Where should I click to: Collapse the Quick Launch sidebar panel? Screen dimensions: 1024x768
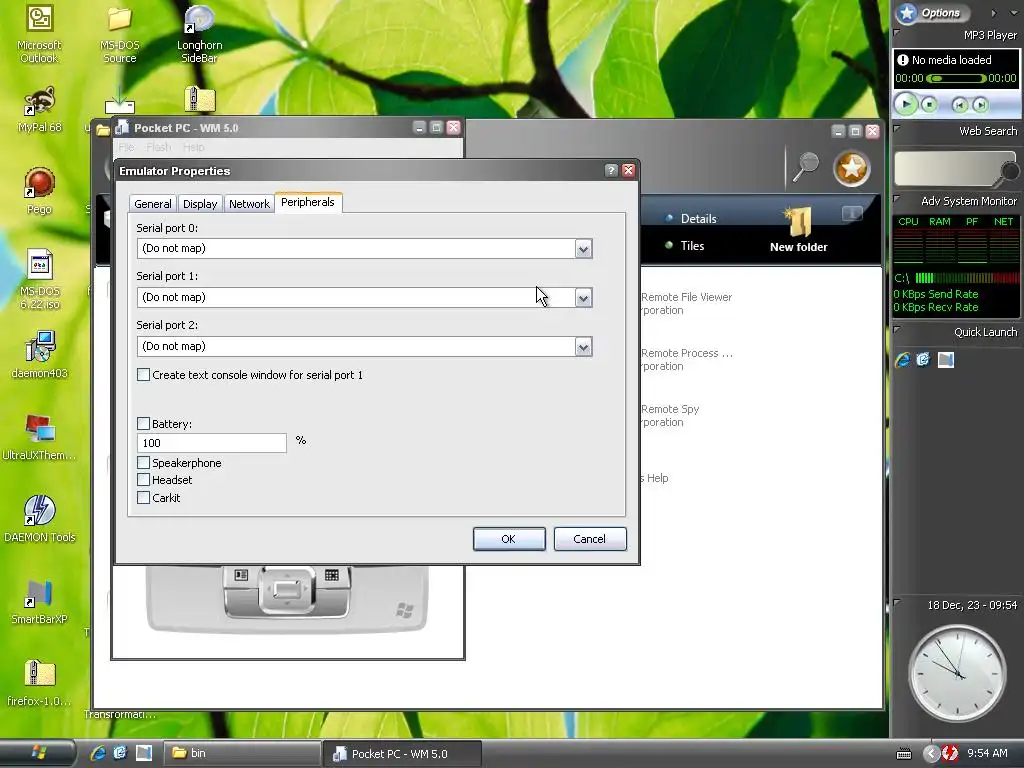point(897,330)
